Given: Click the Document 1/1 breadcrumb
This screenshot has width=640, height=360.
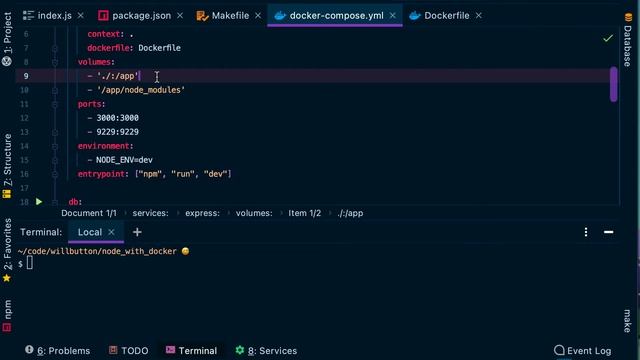Looking at the screenshot, I should click(89, 213).
